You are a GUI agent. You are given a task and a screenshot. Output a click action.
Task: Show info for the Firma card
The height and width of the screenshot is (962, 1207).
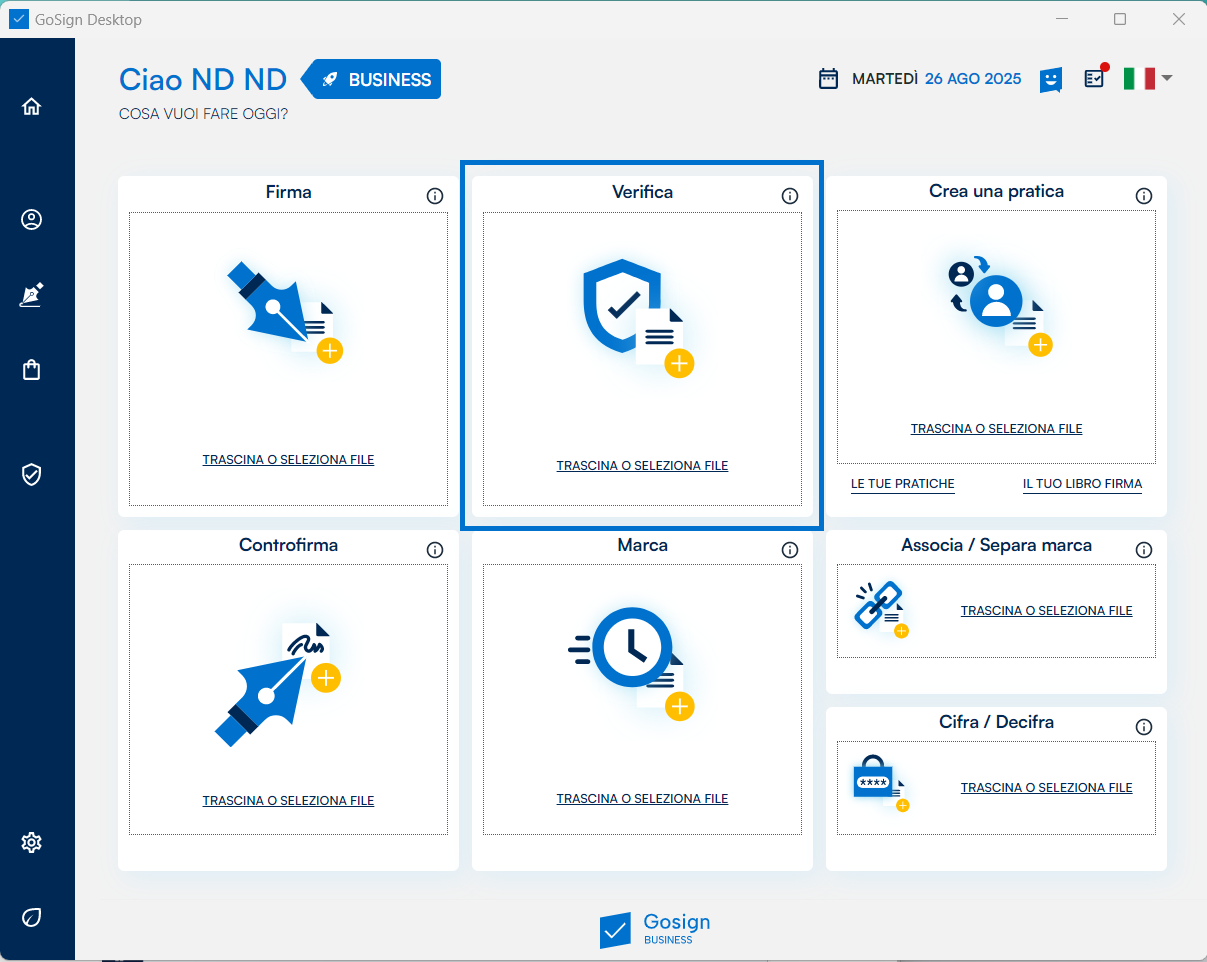(x=435, y=196)
